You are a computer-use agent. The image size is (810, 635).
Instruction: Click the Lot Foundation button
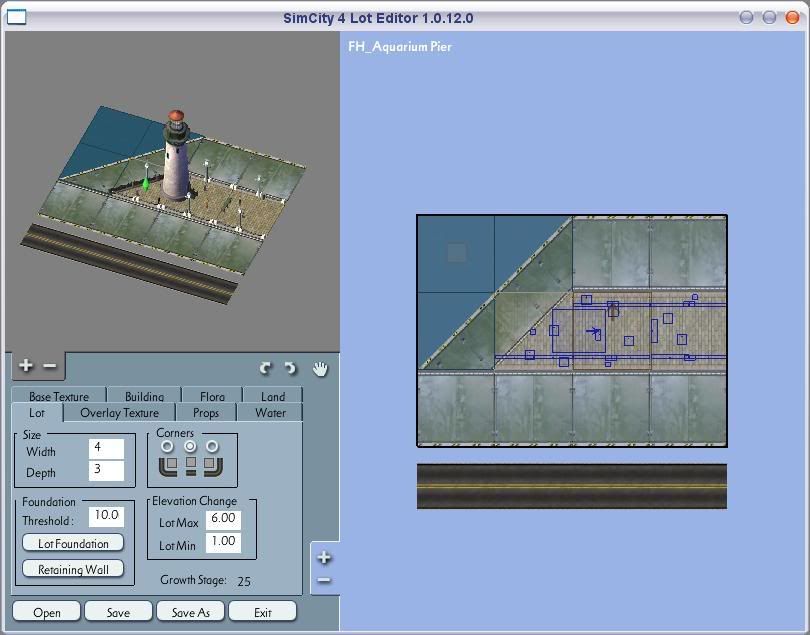73,543
